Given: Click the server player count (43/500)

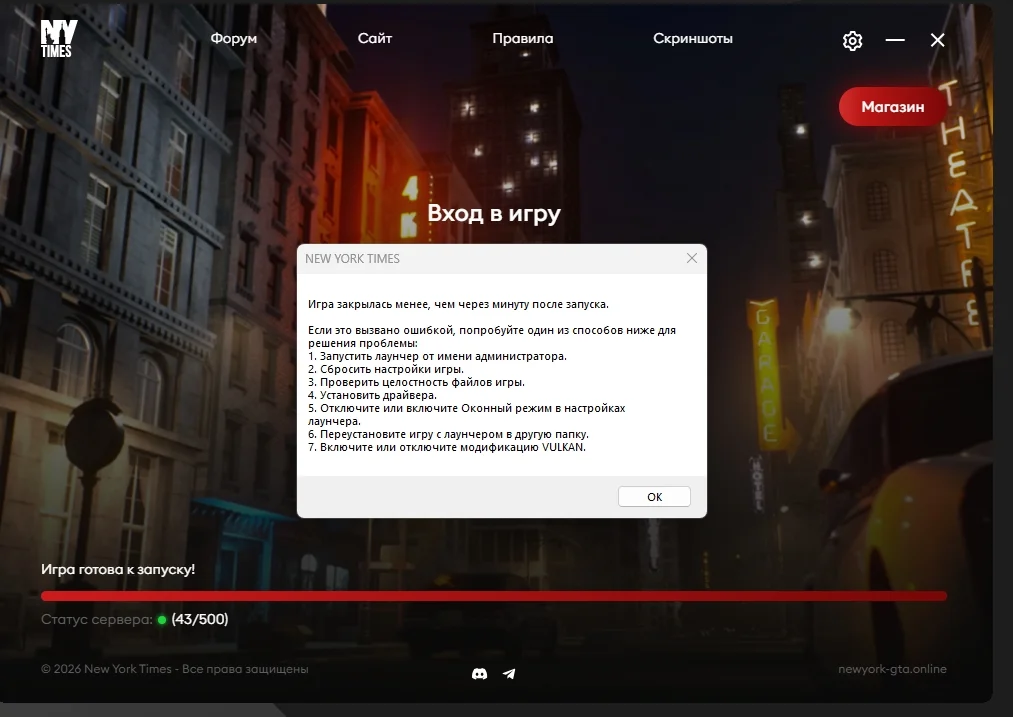Looking at the screenshot, I should click(200, 620).
